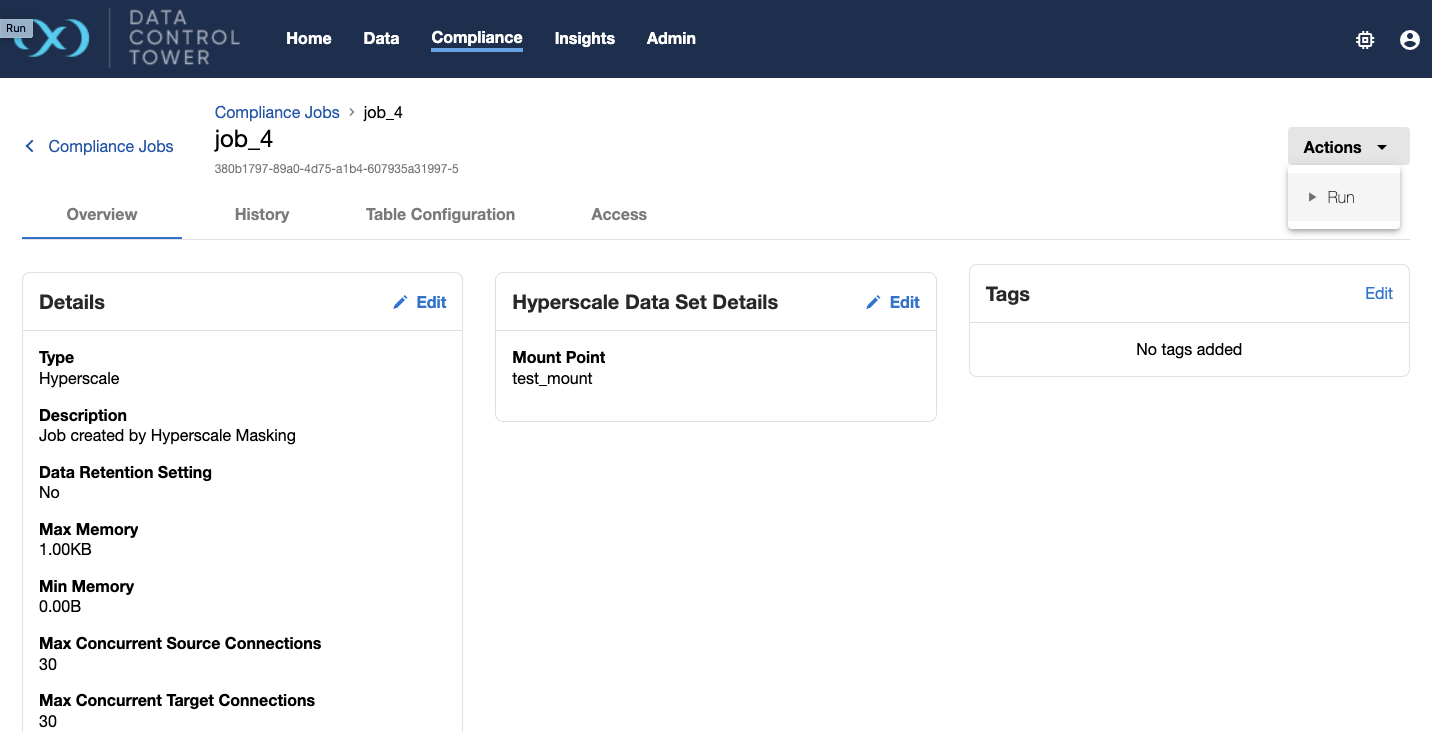Viewport: 1432px width, 732px height.
Task: Click the Edit link in Tags panel
Action: [x=1378, y=293]
